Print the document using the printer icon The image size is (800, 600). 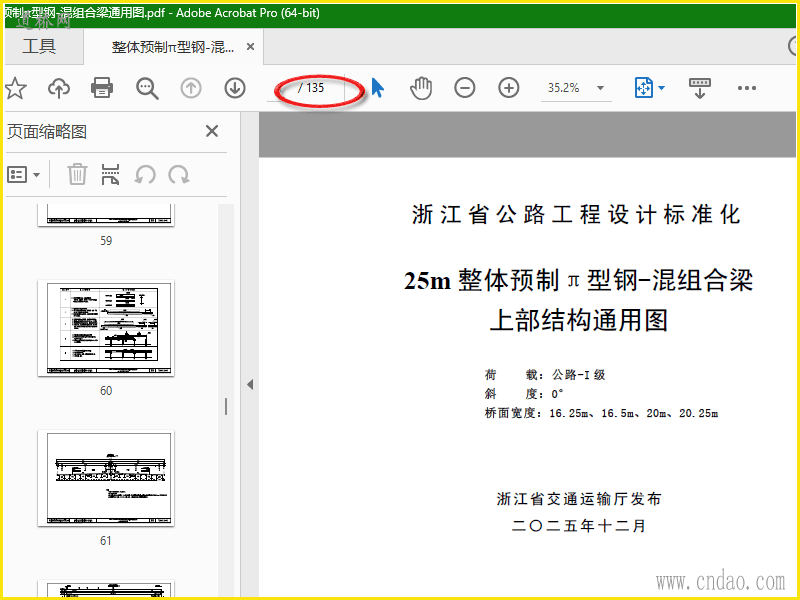[x=102, y=88]
